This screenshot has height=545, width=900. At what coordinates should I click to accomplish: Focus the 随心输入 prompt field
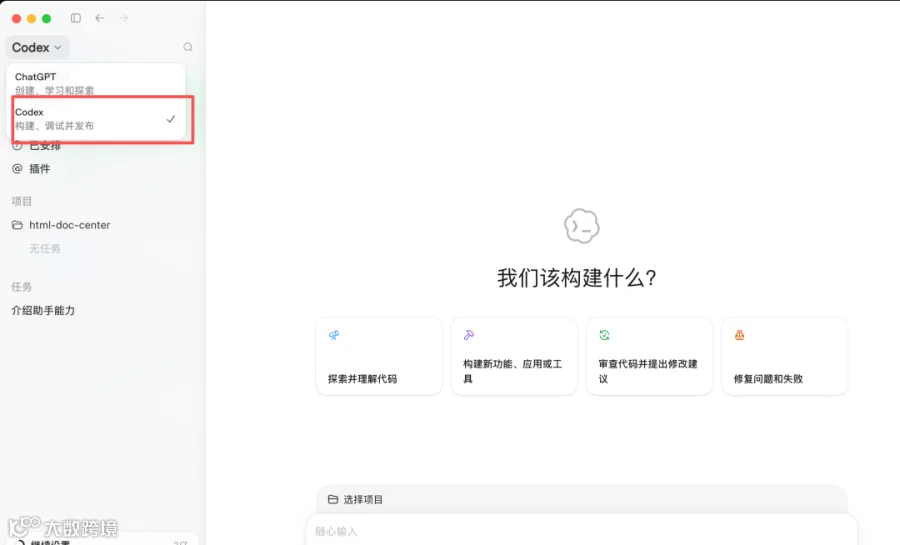pyautogui.click(x=582, y=531)
